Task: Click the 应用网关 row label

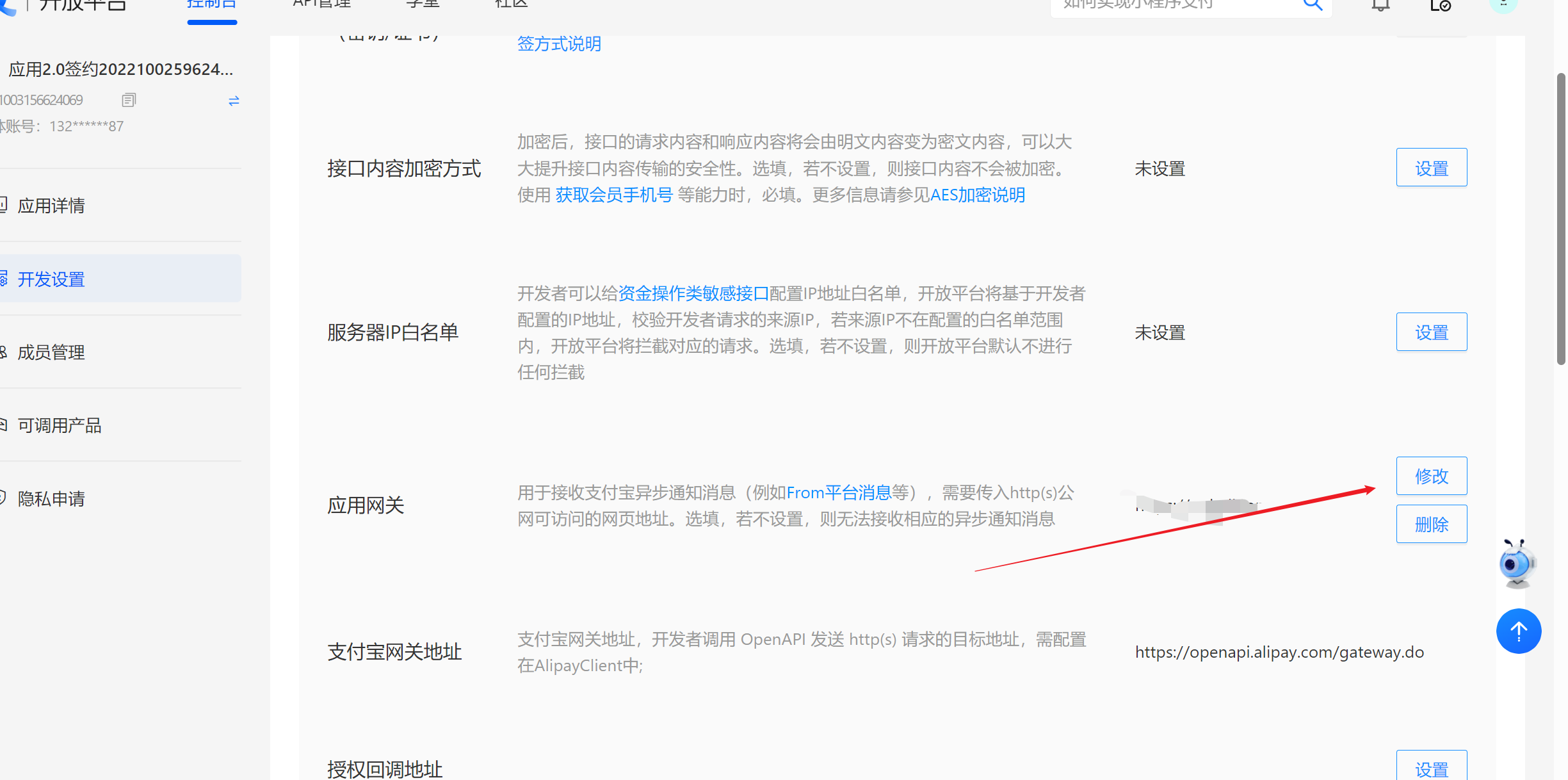Action: coord(366,505)
